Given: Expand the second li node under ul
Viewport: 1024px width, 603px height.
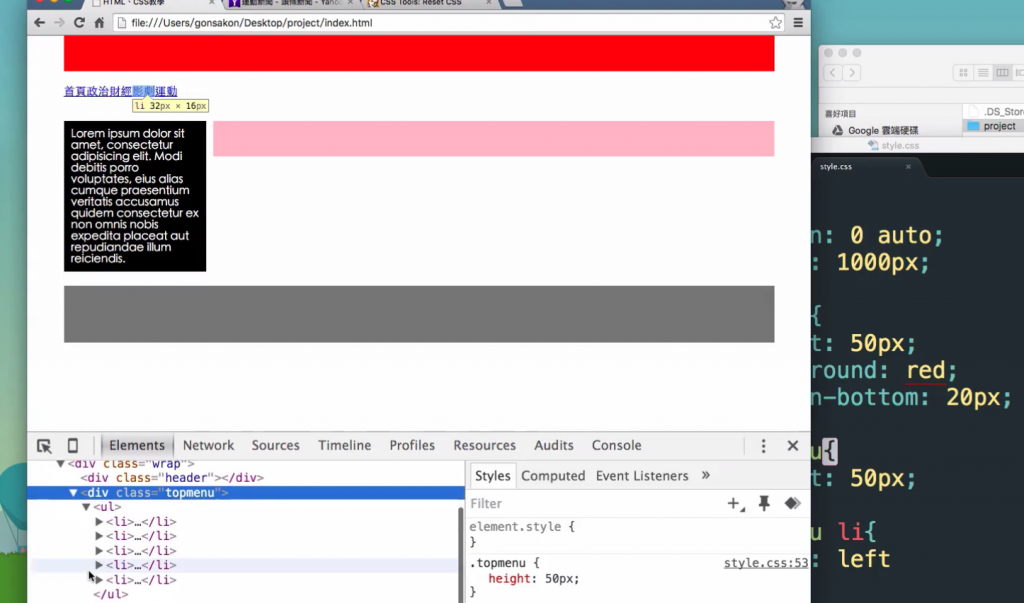Looking at the screenshot, I should 99,536.
